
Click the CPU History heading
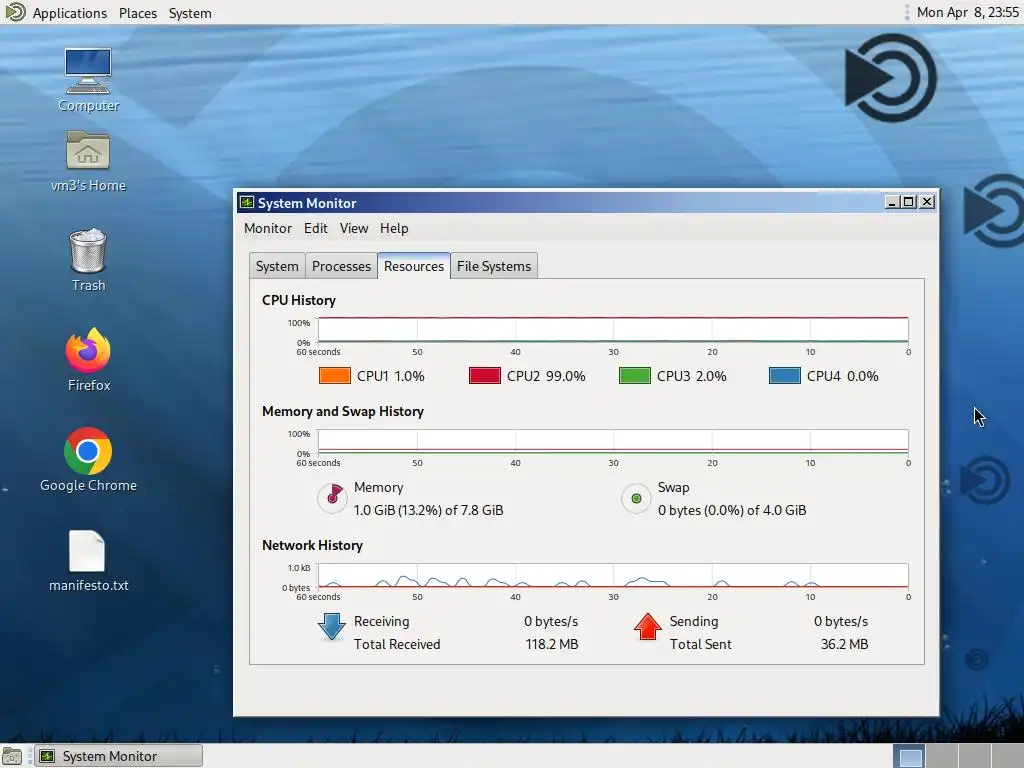tap(299, 300)
